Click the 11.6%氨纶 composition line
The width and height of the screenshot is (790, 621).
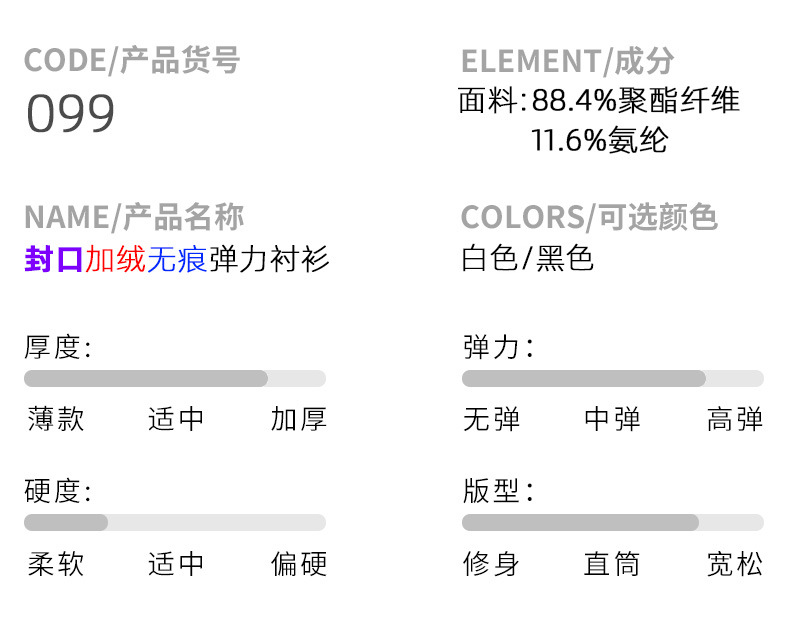(598, 140)
